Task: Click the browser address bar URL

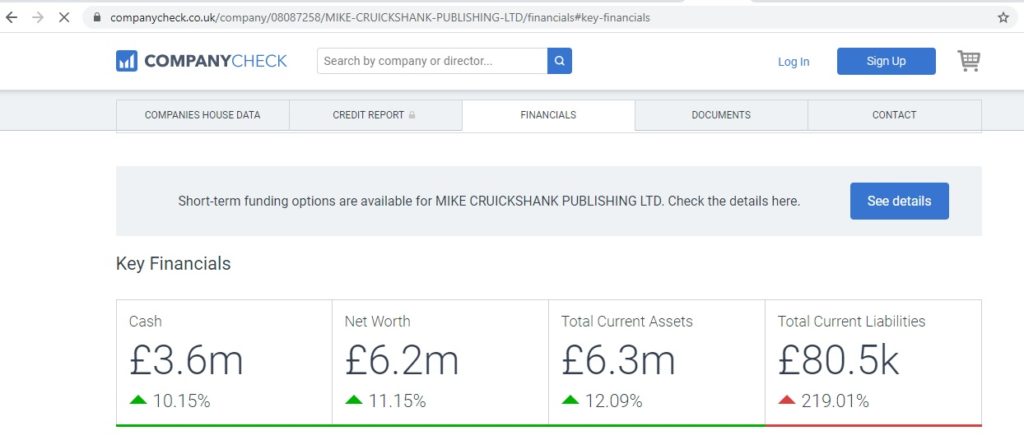Action: pyautogui.click(x=380, y=18)
